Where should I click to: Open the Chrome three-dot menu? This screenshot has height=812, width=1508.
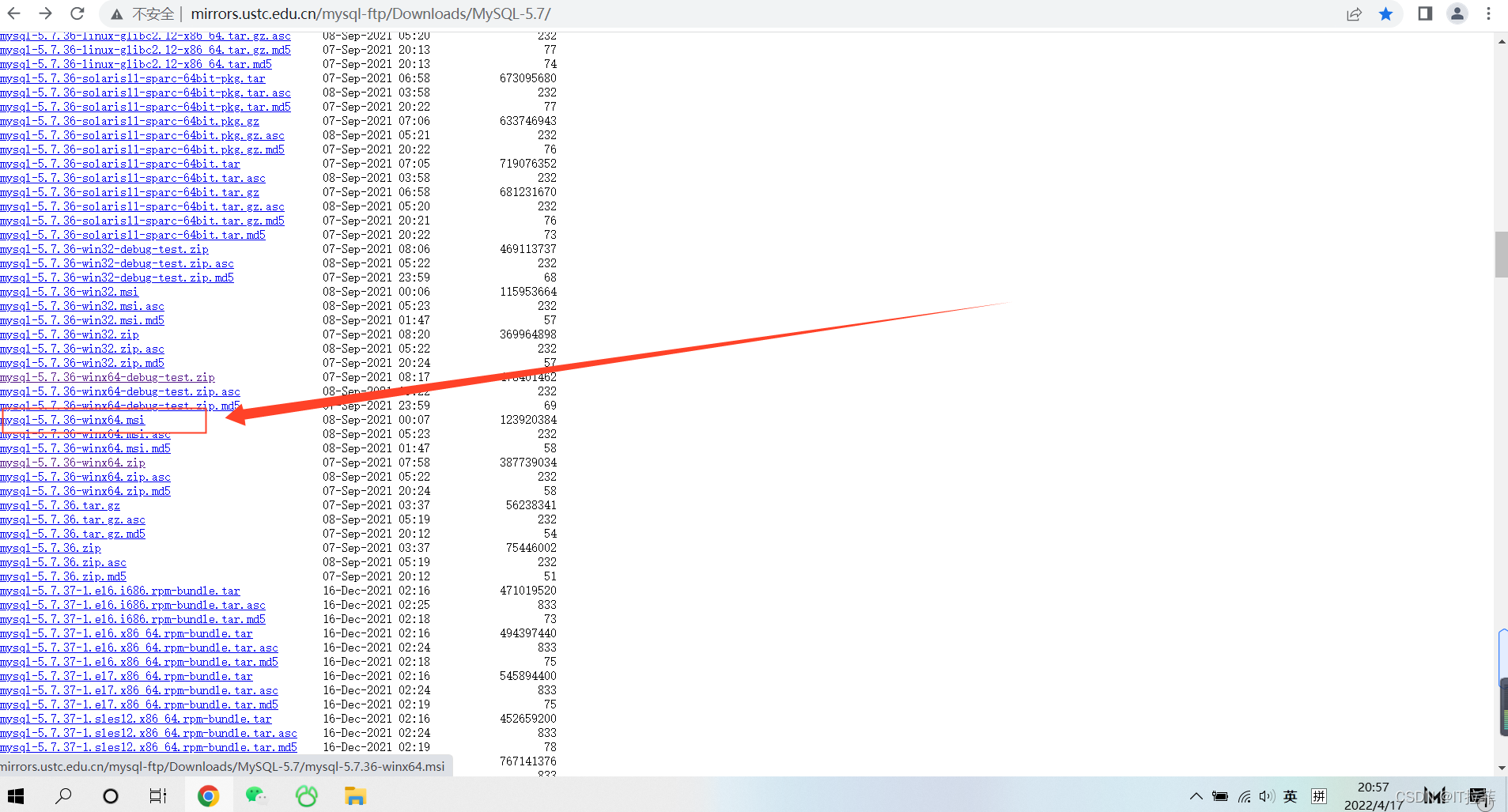pos(1488,13)
